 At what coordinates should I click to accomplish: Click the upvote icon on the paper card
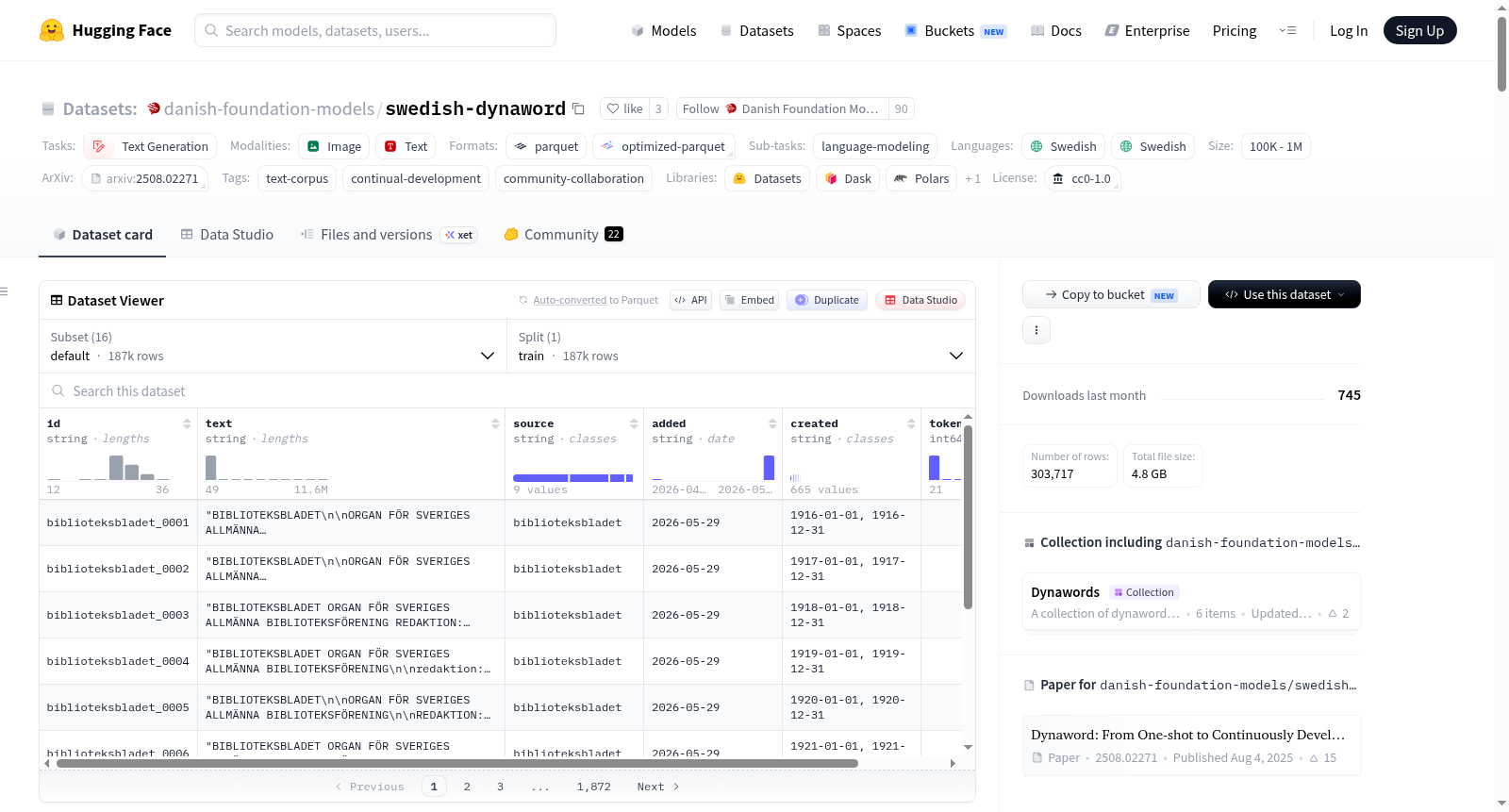point(1314,758)
